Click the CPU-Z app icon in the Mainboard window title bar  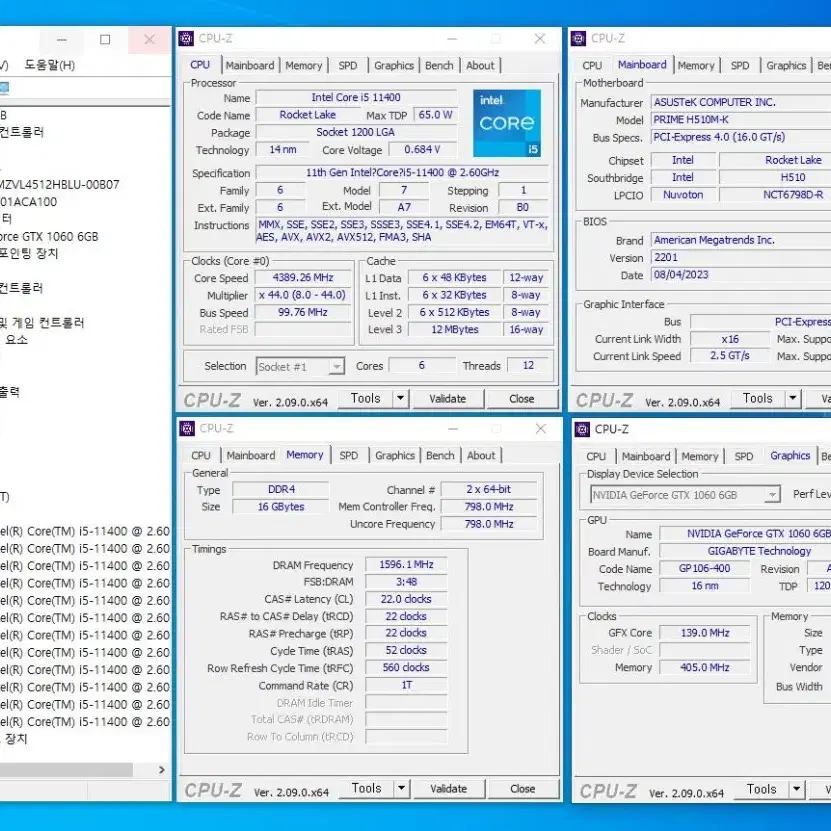579,39
